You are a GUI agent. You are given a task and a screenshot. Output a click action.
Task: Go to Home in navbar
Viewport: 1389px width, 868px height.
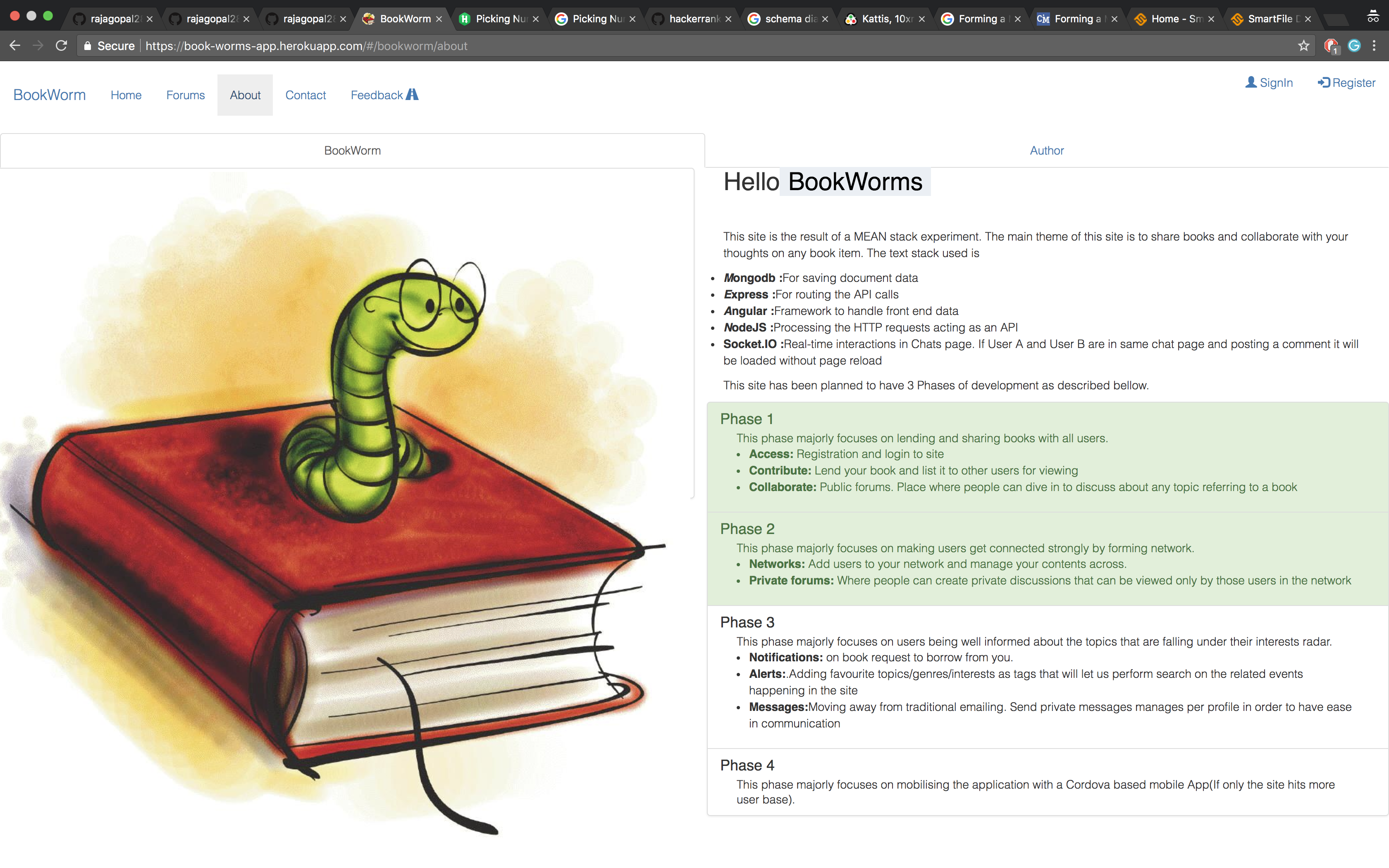(126, 95)
